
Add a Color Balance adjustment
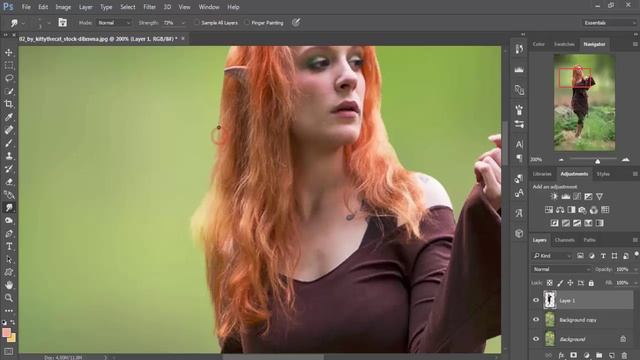point(560,210)
